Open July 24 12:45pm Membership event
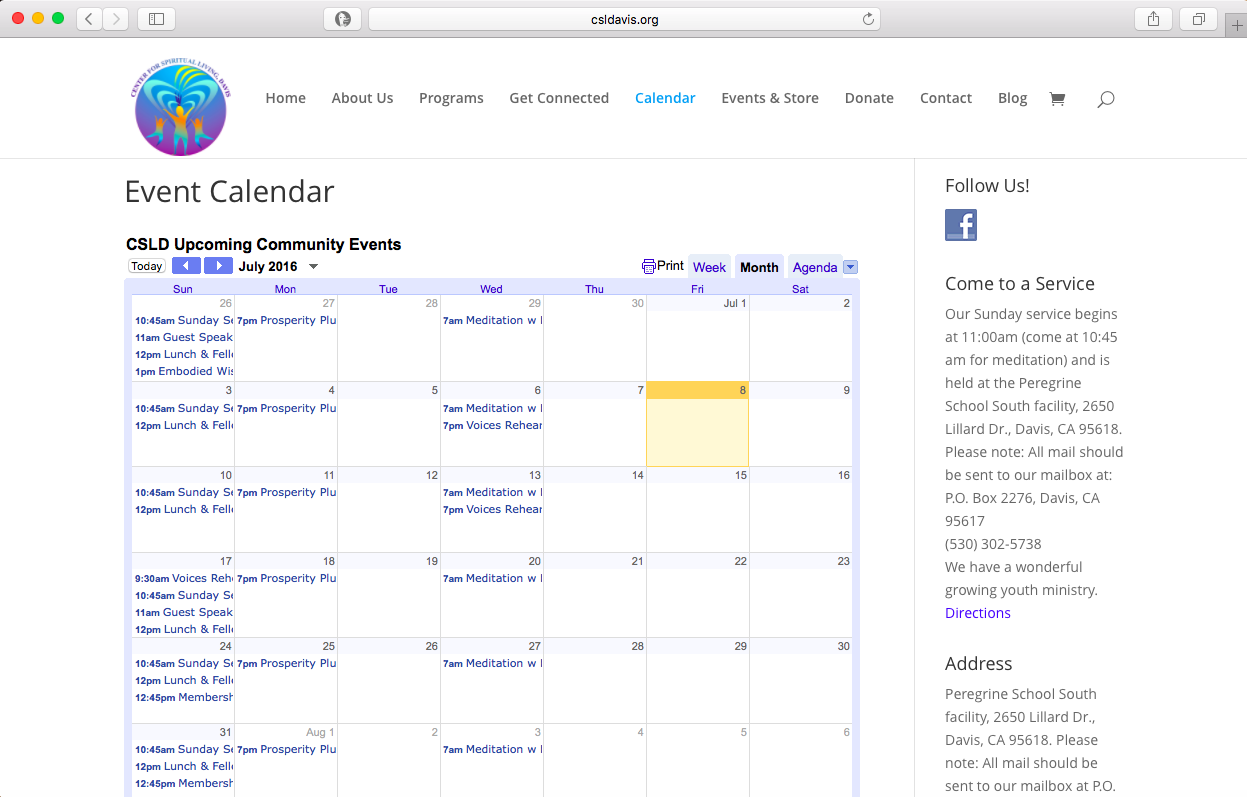The height and width of the screenshot is (797, 1247). [183, 697]
